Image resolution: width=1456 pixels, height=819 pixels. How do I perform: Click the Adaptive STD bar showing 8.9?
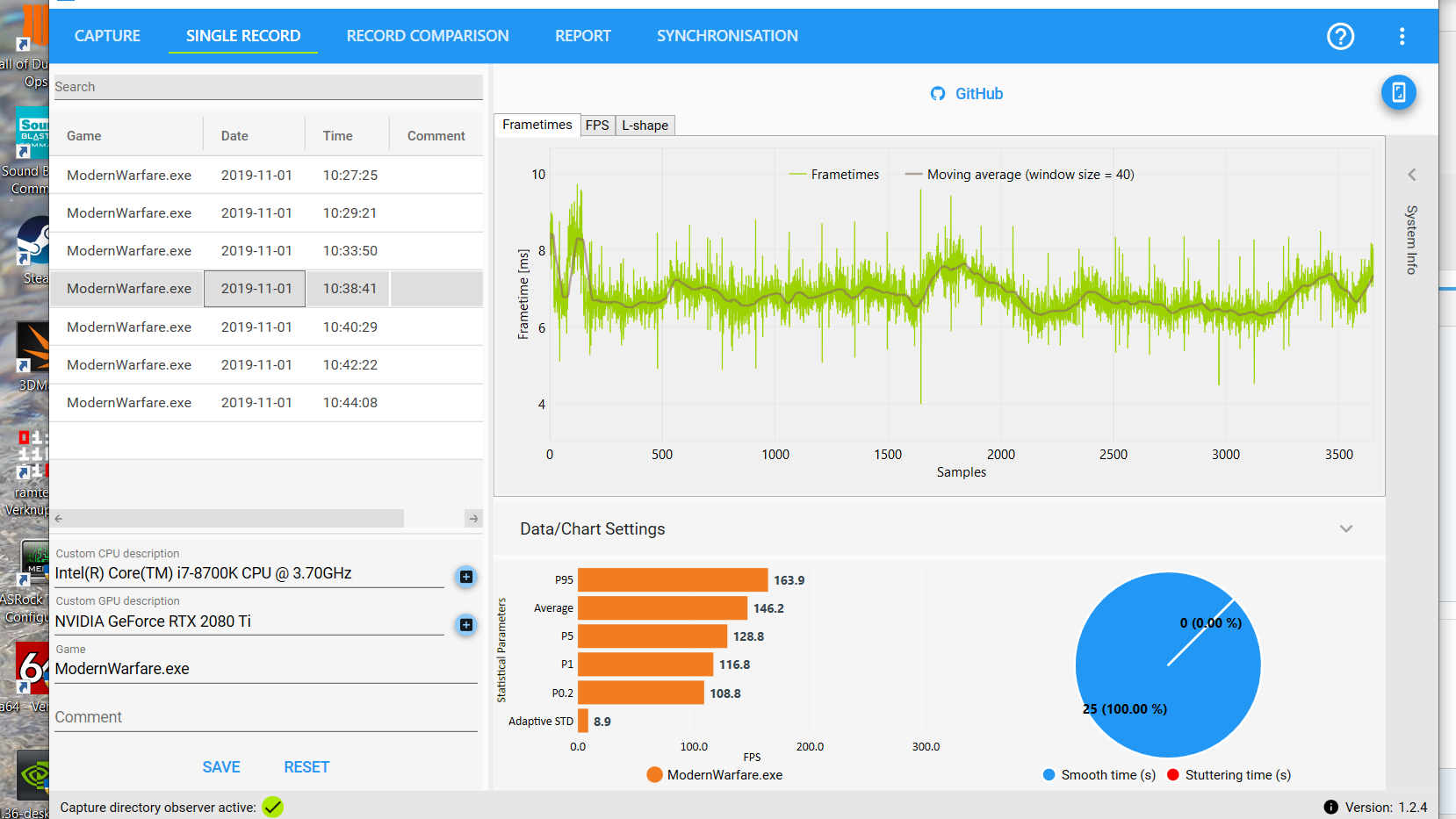[583, 721]
